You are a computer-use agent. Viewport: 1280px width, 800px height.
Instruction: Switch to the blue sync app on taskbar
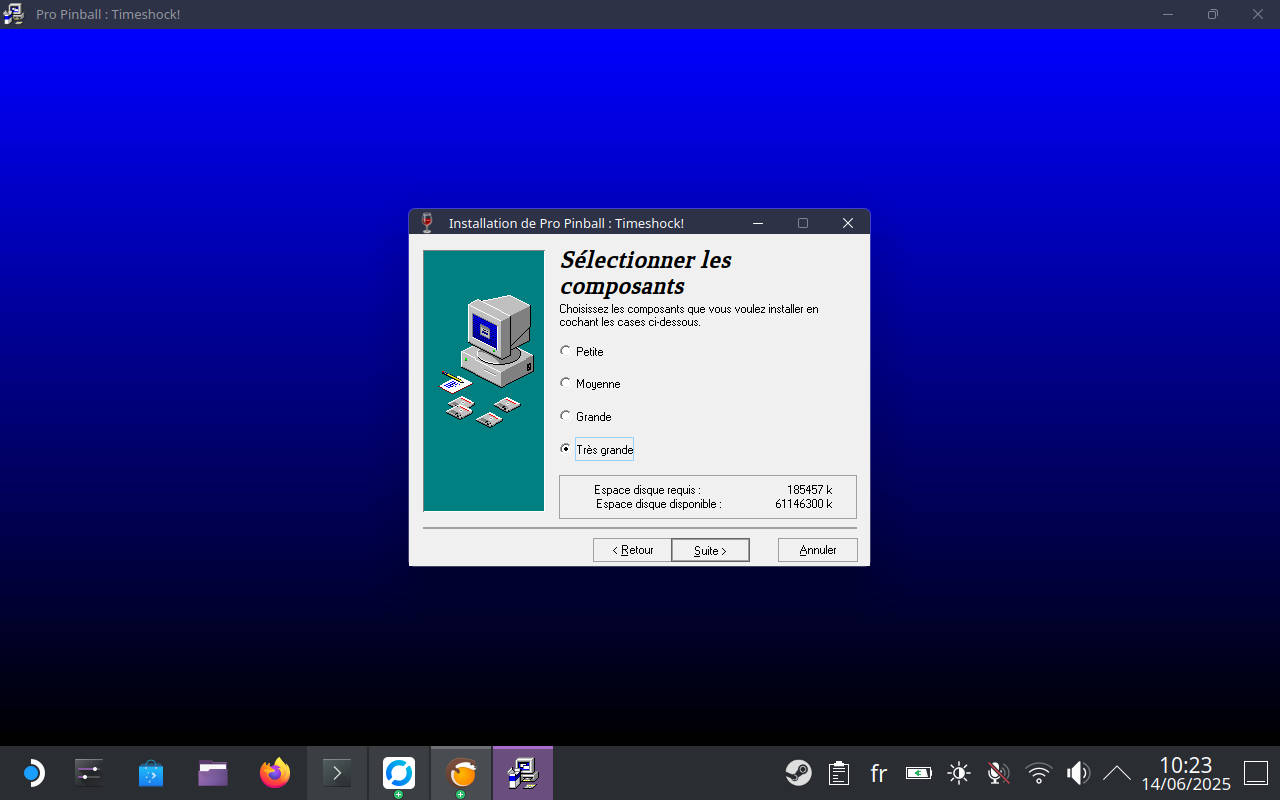point(399,773)
